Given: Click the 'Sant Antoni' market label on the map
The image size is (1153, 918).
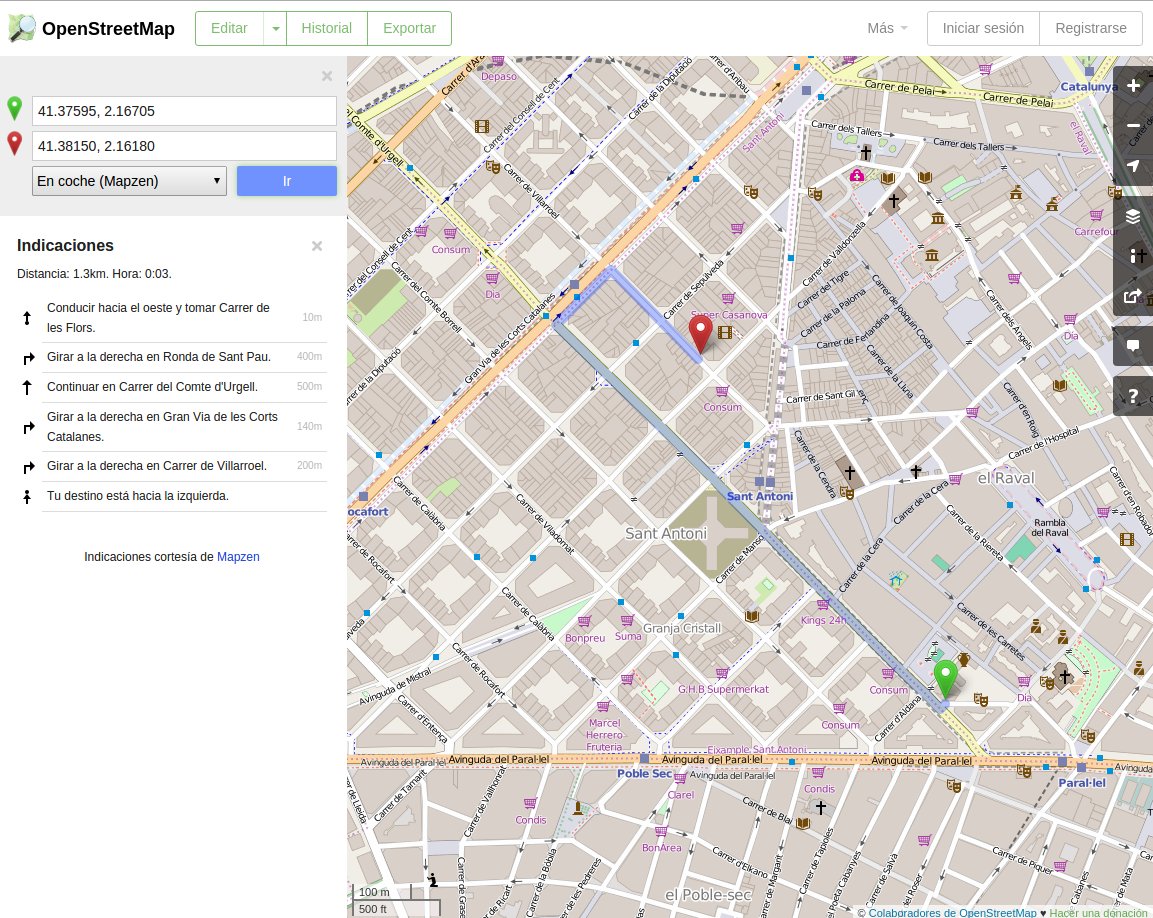Looking at the screenshot, I should [665, 533].
